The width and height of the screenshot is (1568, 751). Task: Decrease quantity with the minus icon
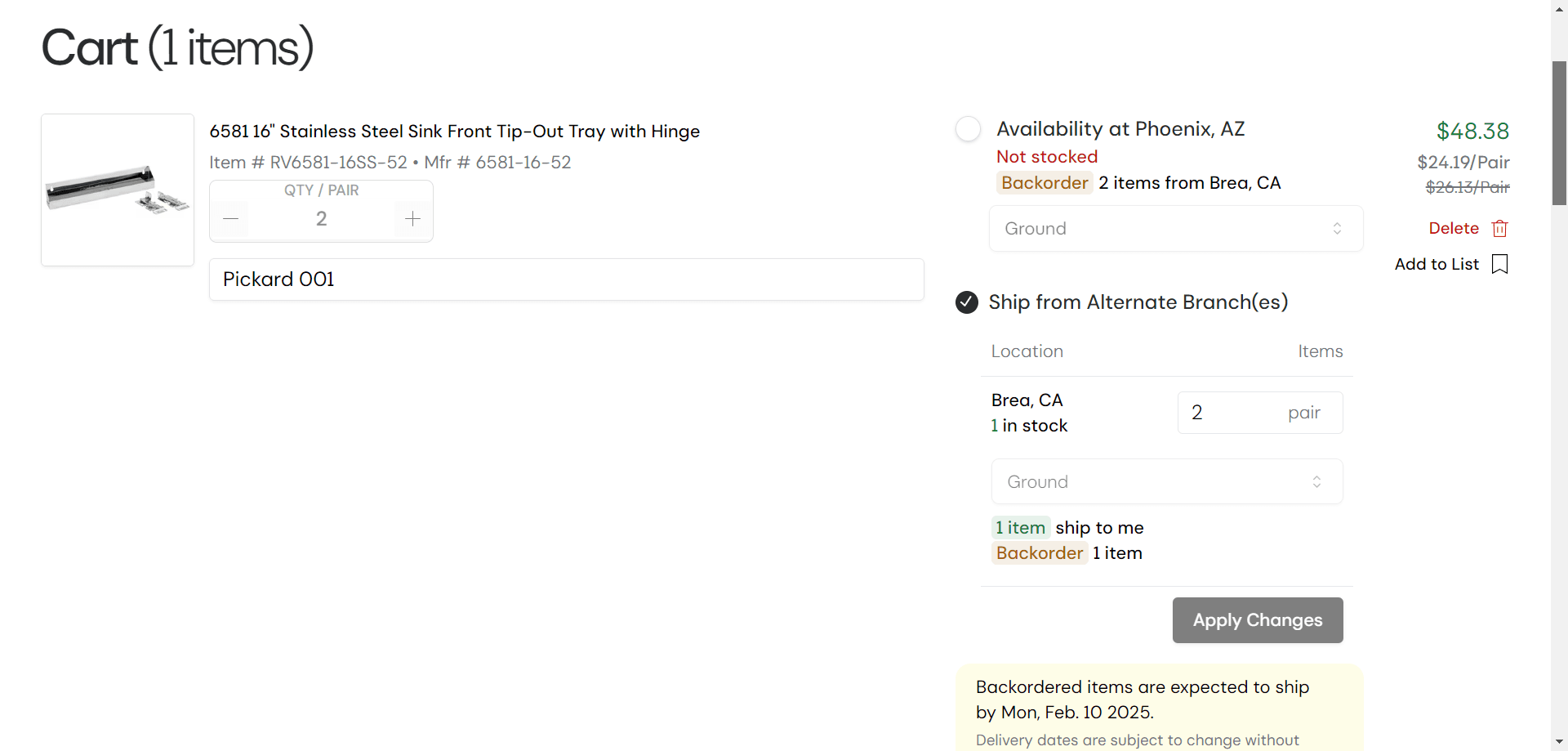click(x=231, y=219)
